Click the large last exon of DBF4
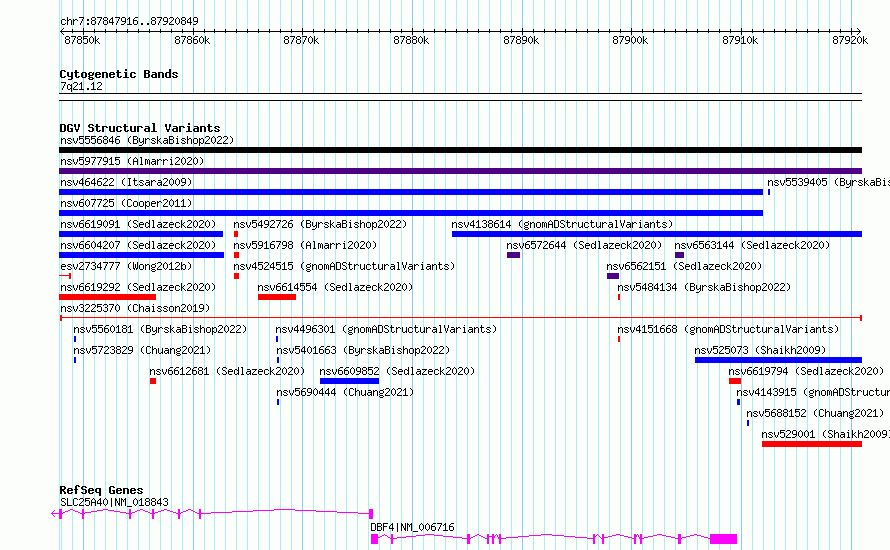Screen dimensions: 890x550 tap(724, 539)
